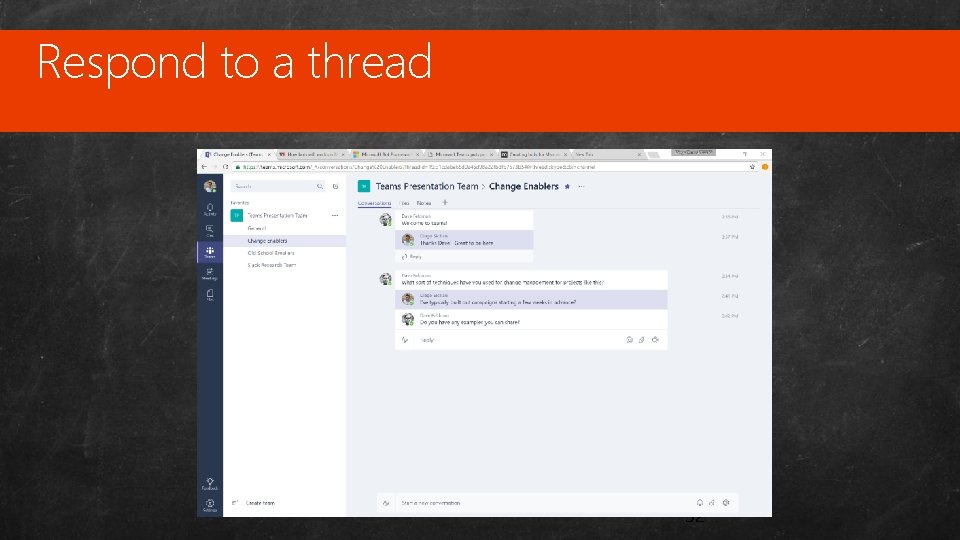The width and height of the screenshot is (960, 540).
Task: Switch to the first Change Enablers browser tab
Action: 238,155
